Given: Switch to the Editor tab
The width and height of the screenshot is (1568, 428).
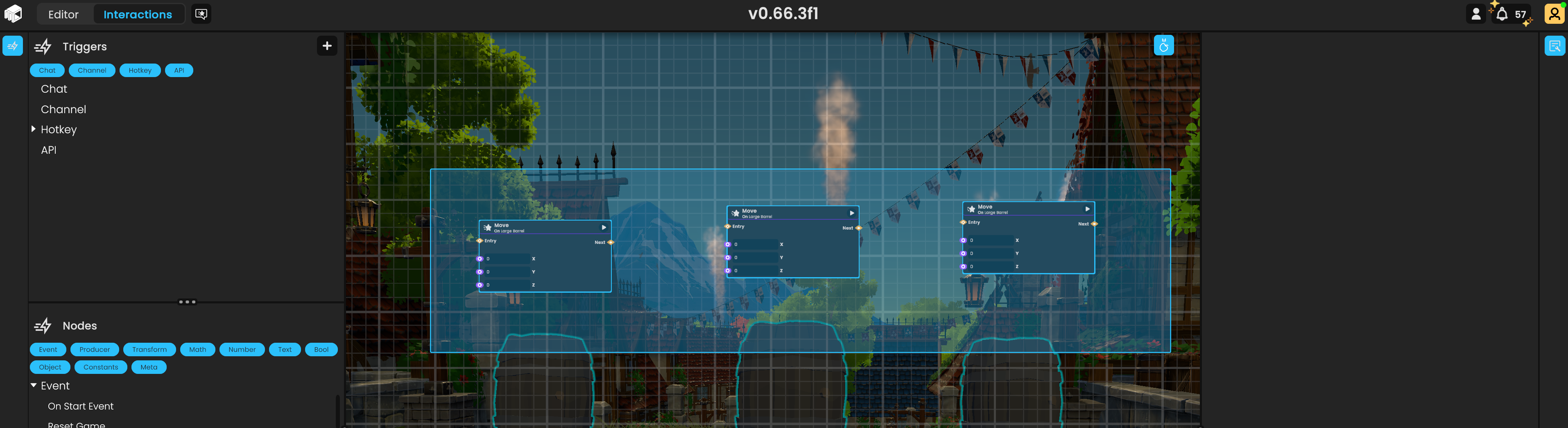Looking at the screenshot, I should coord(63,14).
